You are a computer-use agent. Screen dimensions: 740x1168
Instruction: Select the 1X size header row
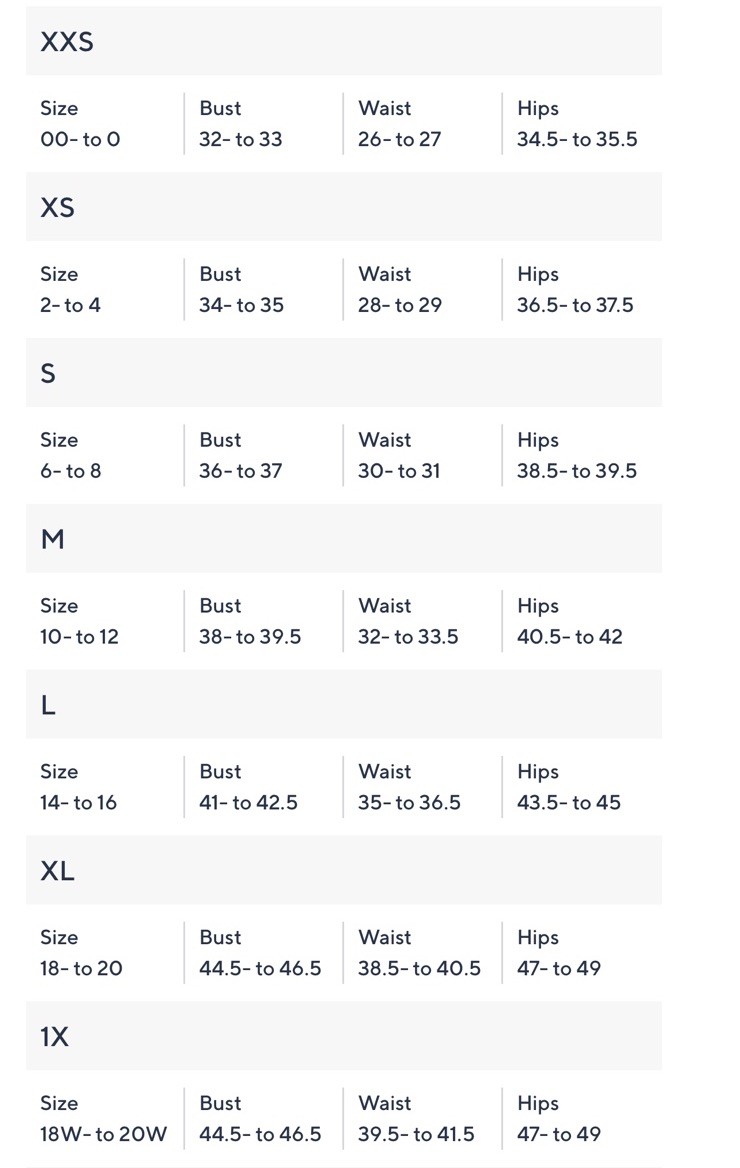[x=344, y=1036]
